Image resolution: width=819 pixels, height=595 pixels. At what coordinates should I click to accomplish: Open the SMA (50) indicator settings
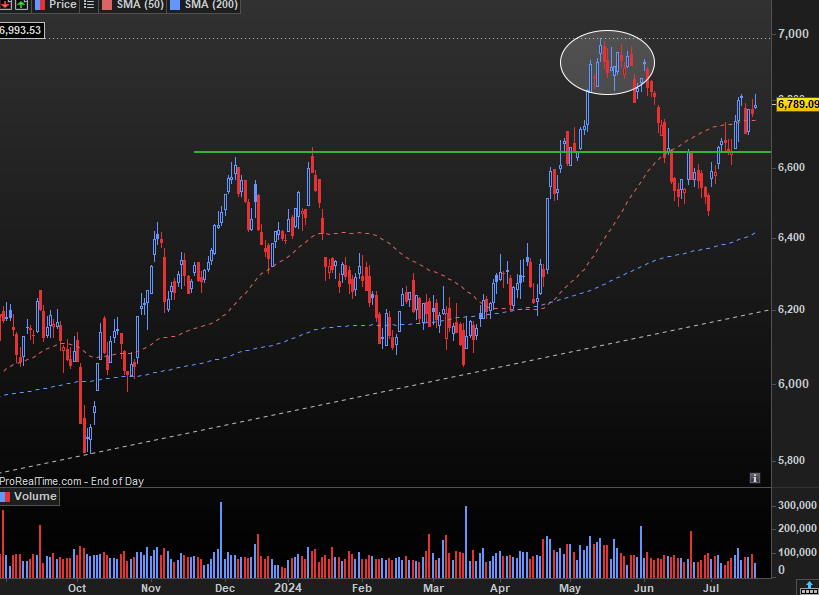pyautogui.click(x=141, y=5)
